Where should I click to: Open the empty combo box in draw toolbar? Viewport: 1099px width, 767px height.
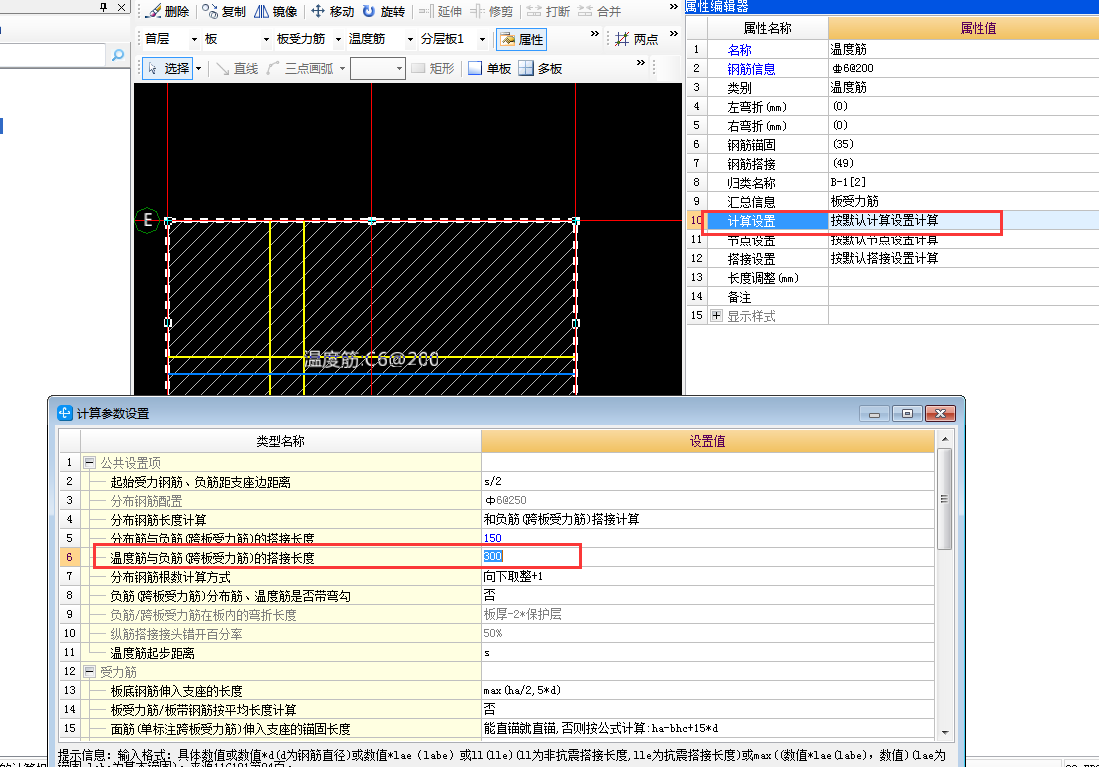(378, 68)
